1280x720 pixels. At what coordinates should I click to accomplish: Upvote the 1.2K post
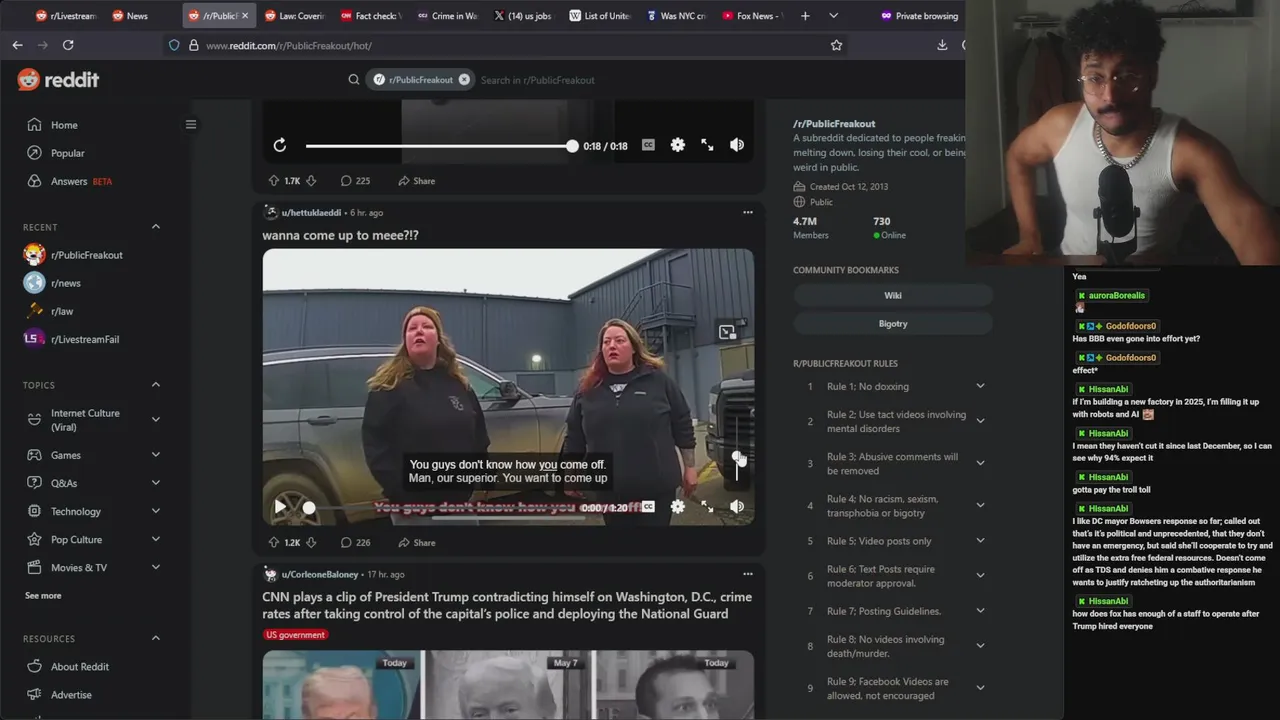click(274, 543)
